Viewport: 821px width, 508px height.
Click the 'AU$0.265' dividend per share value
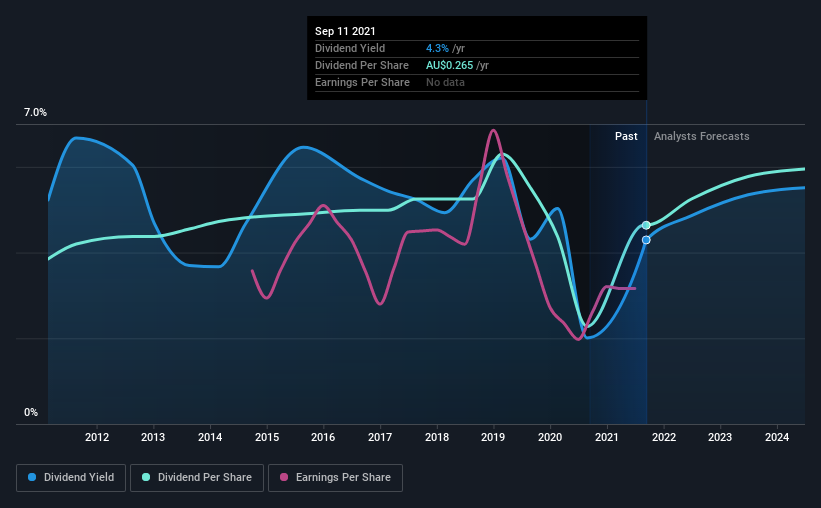449,65
